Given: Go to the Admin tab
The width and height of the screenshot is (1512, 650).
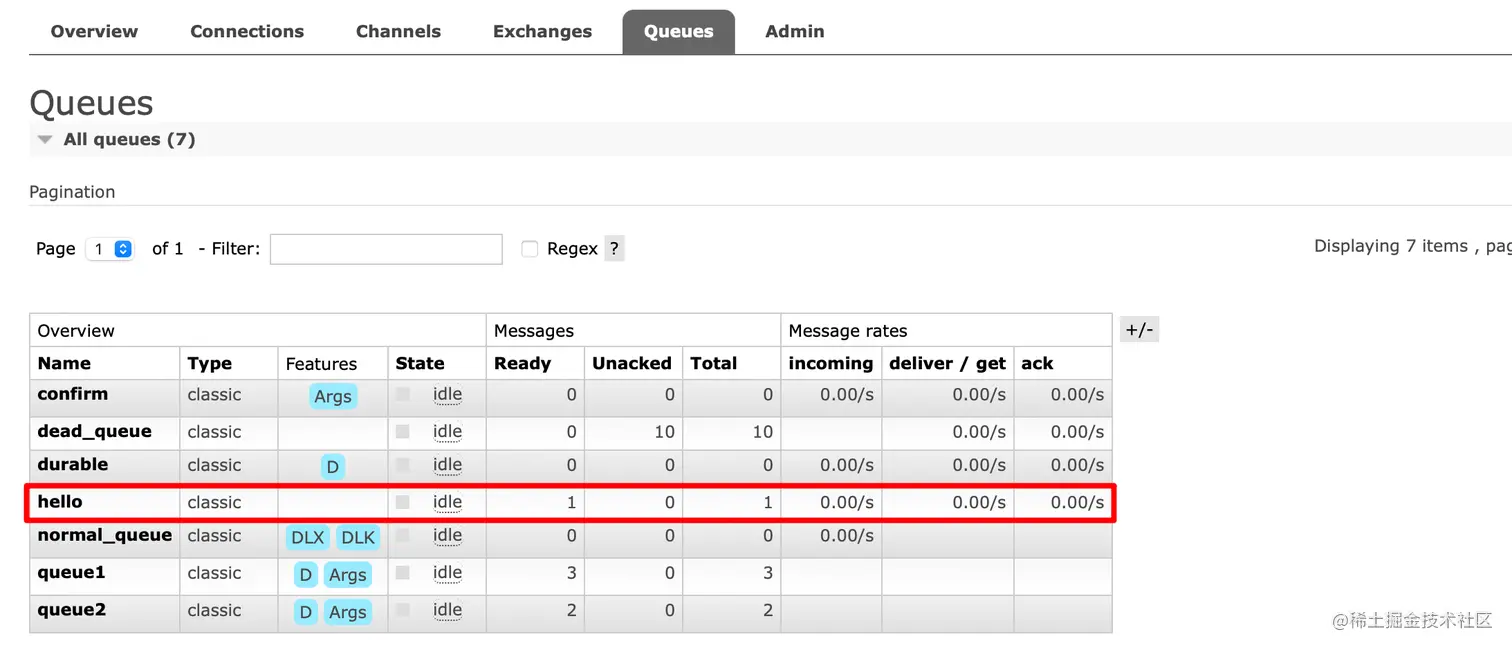Looking at the screenshot, I should pyautogui.click(x=795, y=31).
